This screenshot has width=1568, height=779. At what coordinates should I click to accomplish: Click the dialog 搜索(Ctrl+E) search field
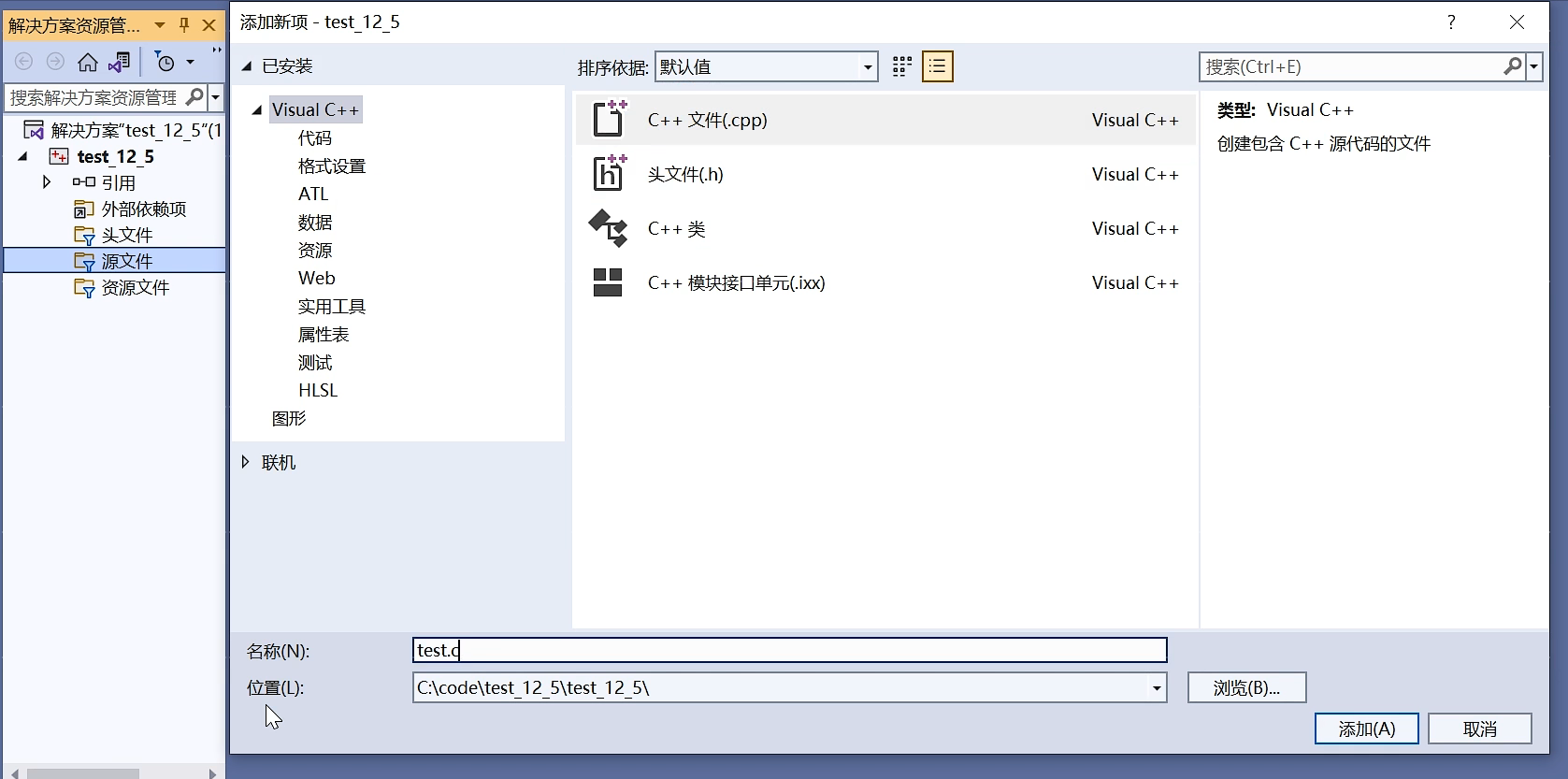point(1350,66)
